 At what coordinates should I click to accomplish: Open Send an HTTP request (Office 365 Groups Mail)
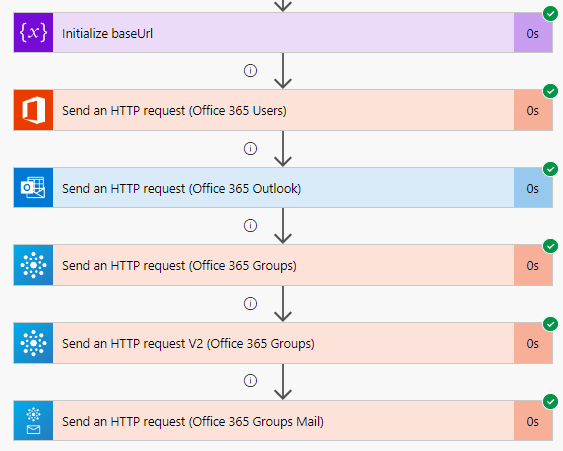coord(283,421)
